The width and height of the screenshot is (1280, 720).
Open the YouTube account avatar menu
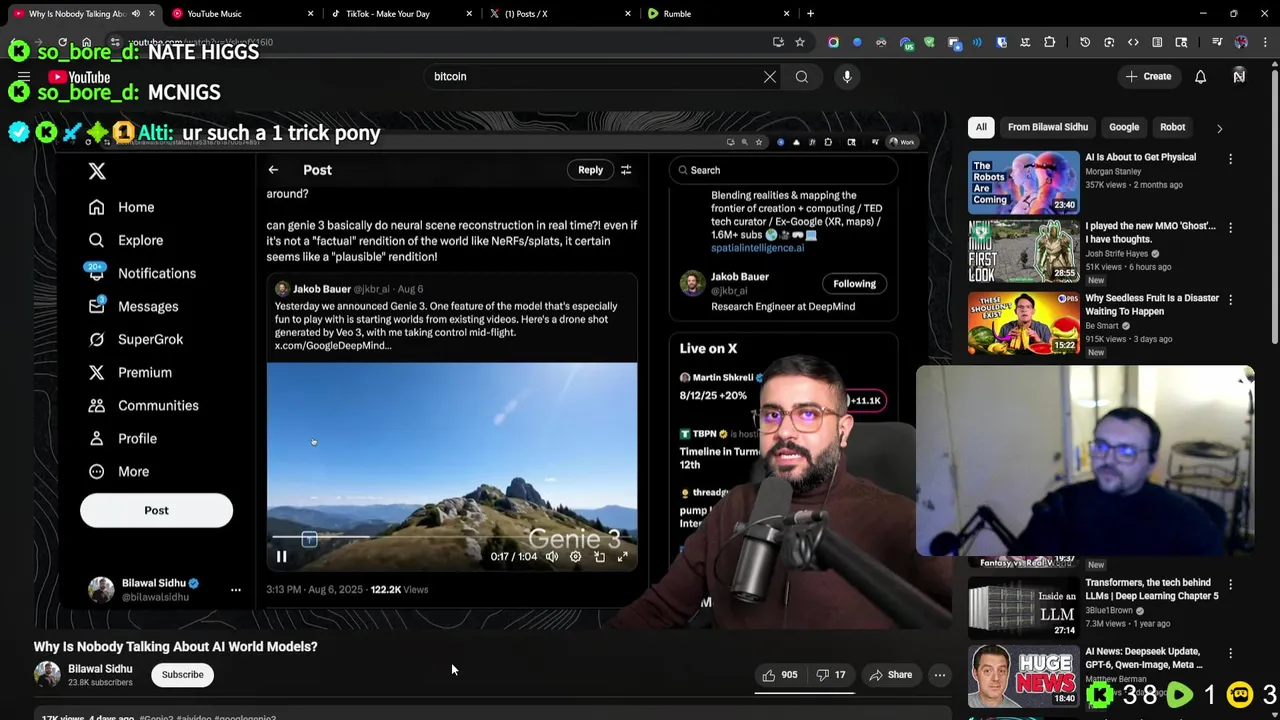1239,76
